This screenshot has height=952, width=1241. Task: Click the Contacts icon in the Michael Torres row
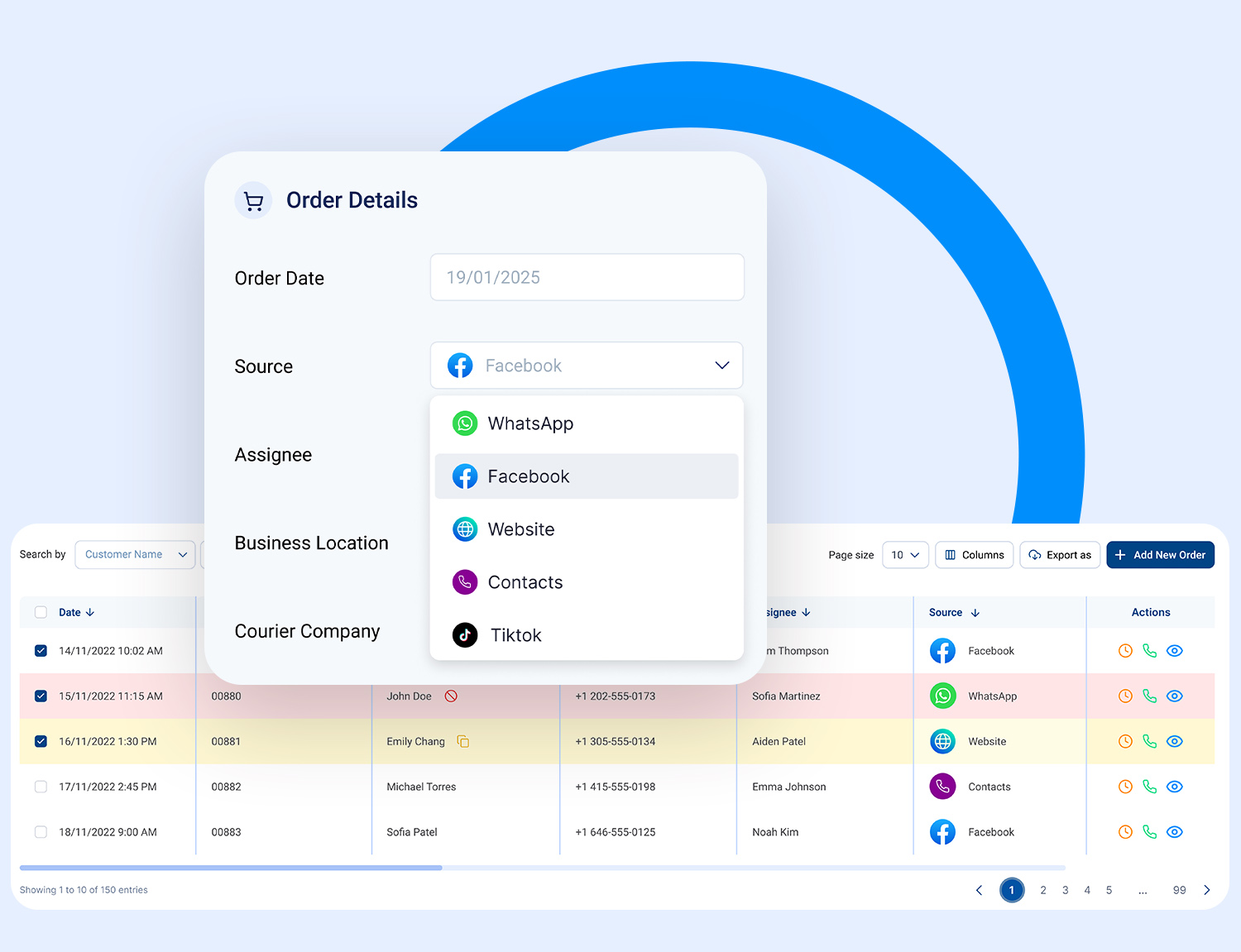pyautogui.click(x=942, y=787)
